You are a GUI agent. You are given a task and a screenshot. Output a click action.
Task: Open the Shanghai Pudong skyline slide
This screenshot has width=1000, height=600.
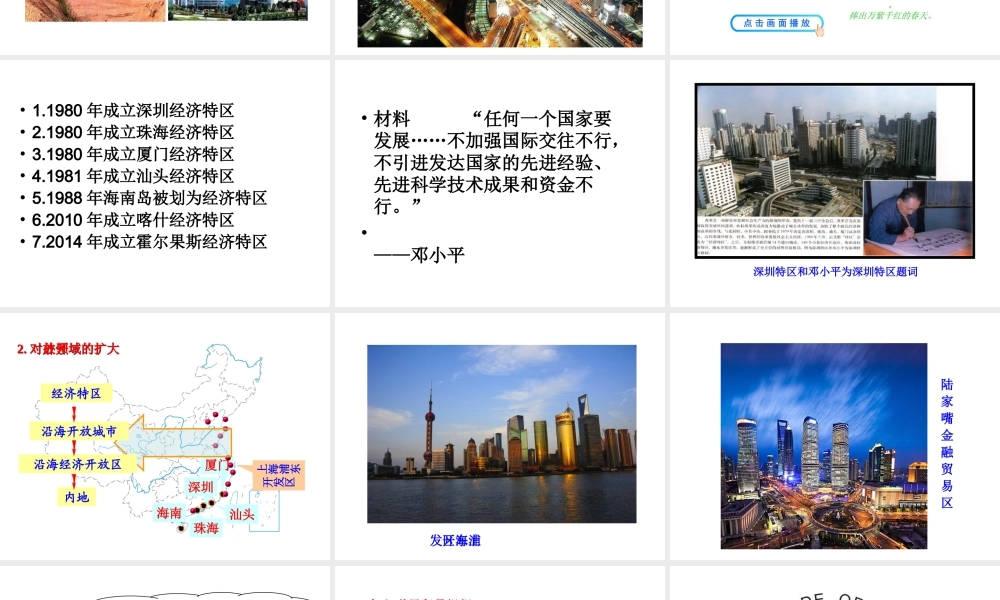[500, 436]
